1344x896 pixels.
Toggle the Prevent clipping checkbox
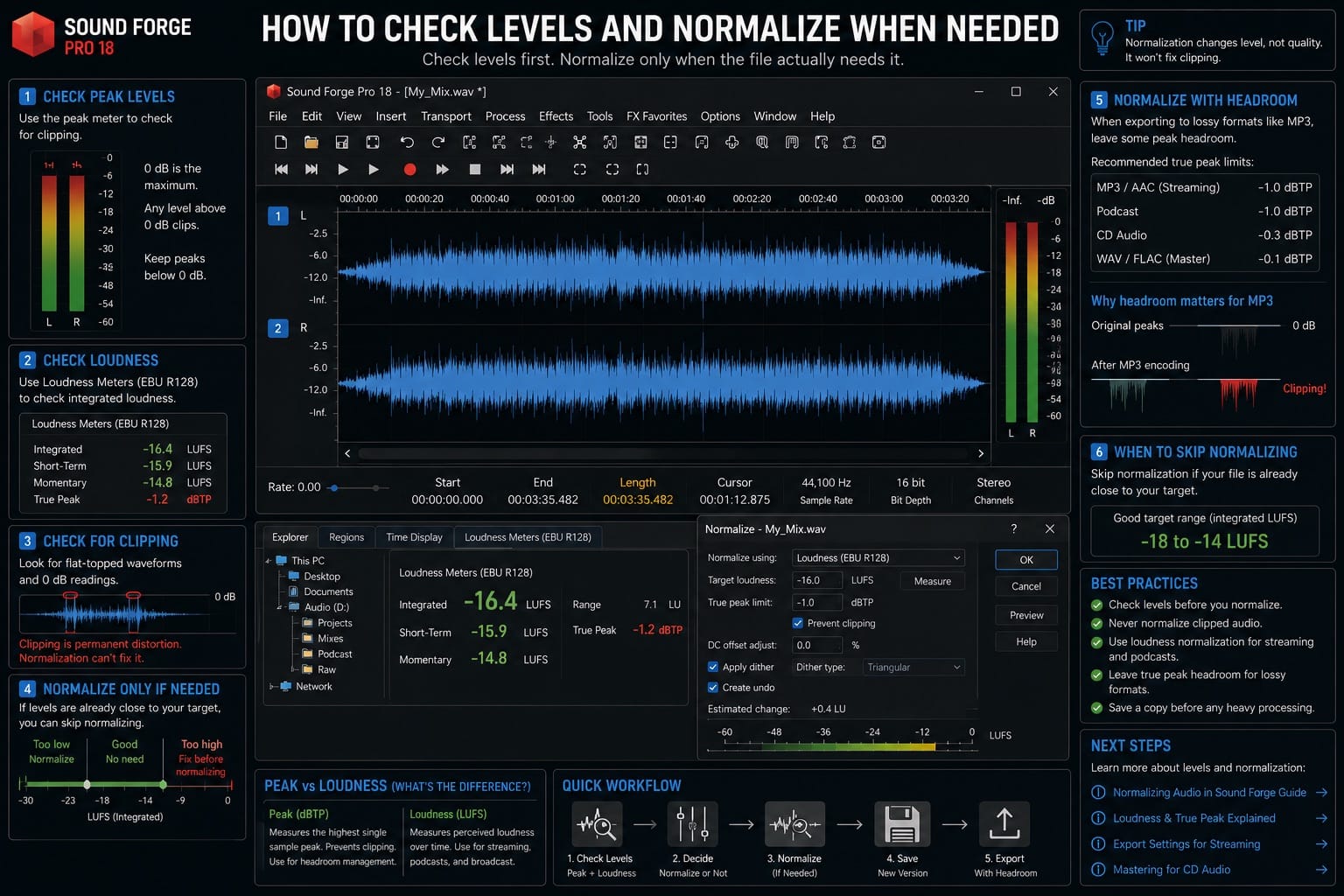[x=798, y=623]
